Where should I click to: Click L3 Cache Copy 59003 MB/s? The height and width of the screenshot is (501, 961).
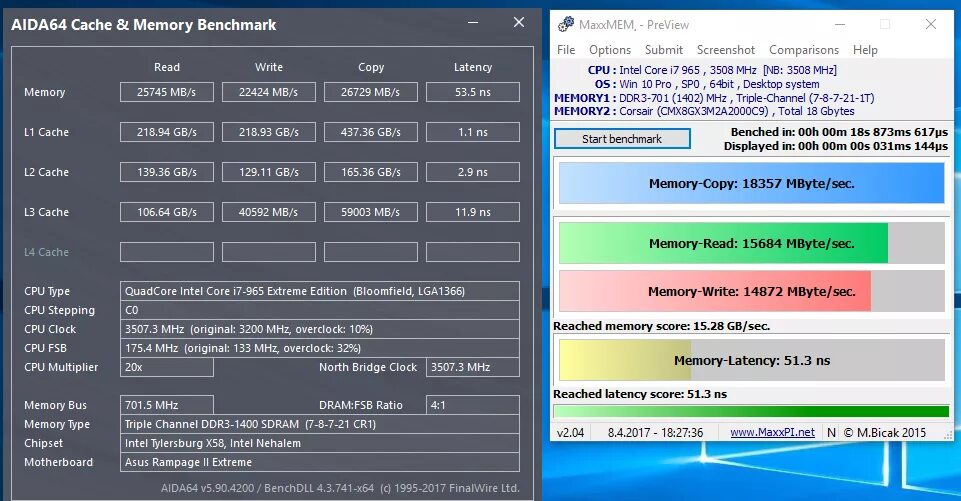(x=371, y=212)
